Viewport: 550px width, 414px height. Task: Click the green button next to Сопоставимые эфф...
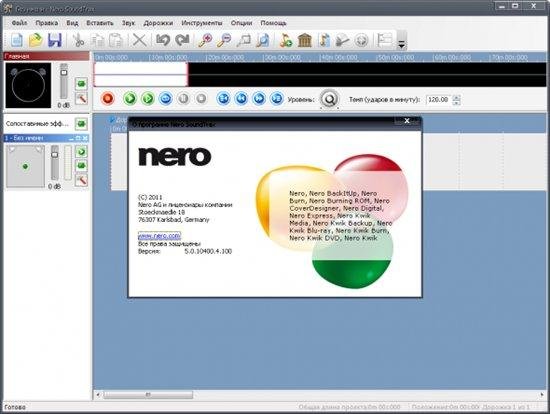[81, 123]
